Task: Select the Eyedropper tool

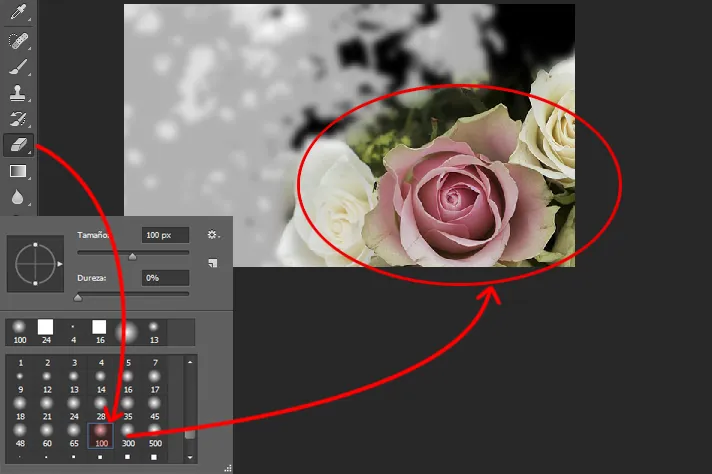Action: pos(18,12)
